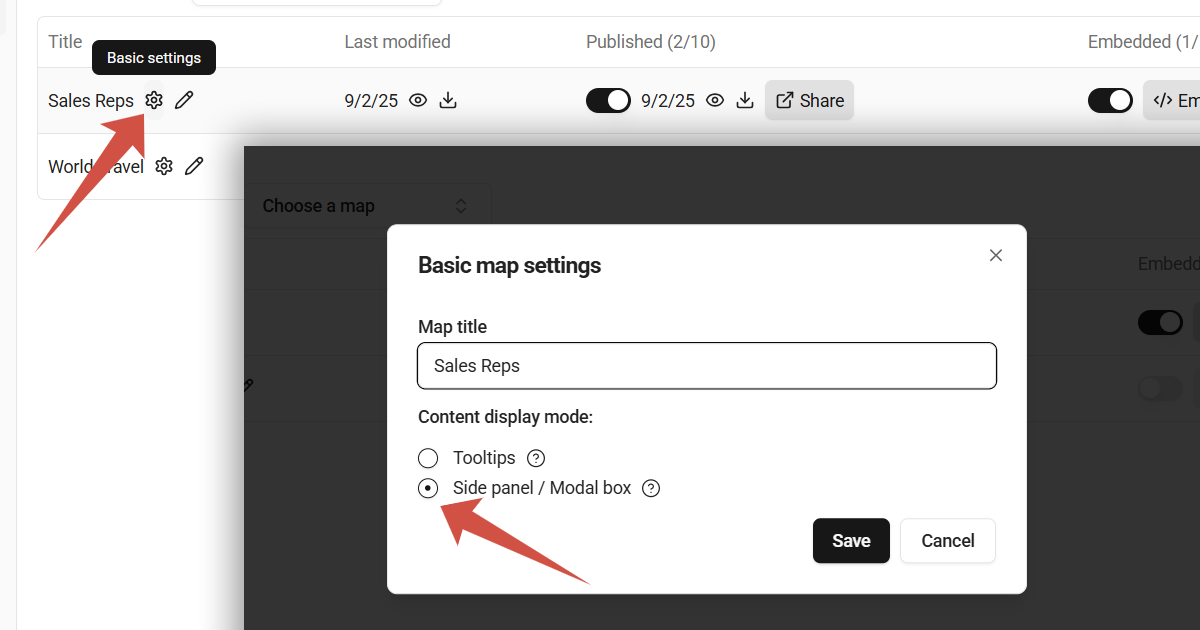Viewport: 1200px width, 630px height.
Task: Toggle Sales Reps embedded switch
Action: [1110, 100]
